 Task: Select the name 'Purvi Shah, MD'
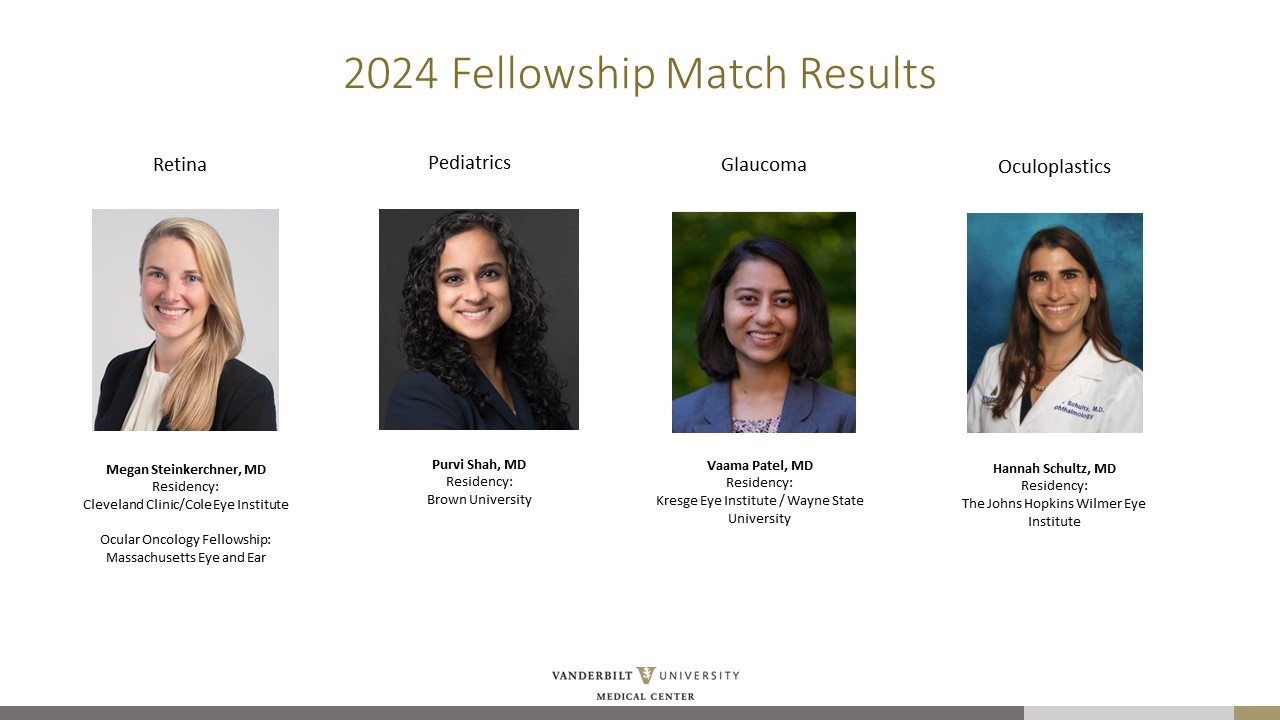point(479,464)
